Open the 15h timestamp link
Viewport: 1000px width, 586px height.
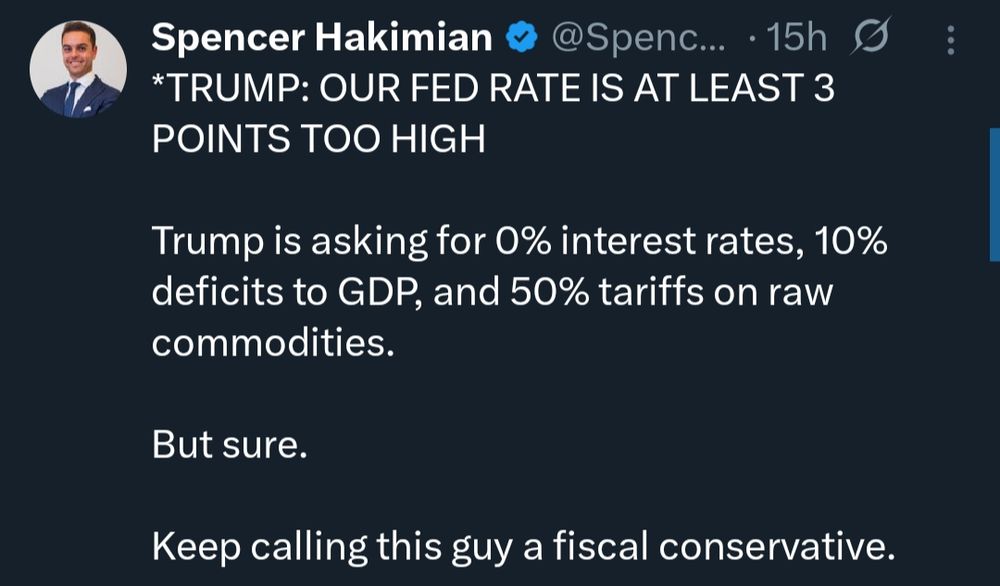[x=797, y=38]
